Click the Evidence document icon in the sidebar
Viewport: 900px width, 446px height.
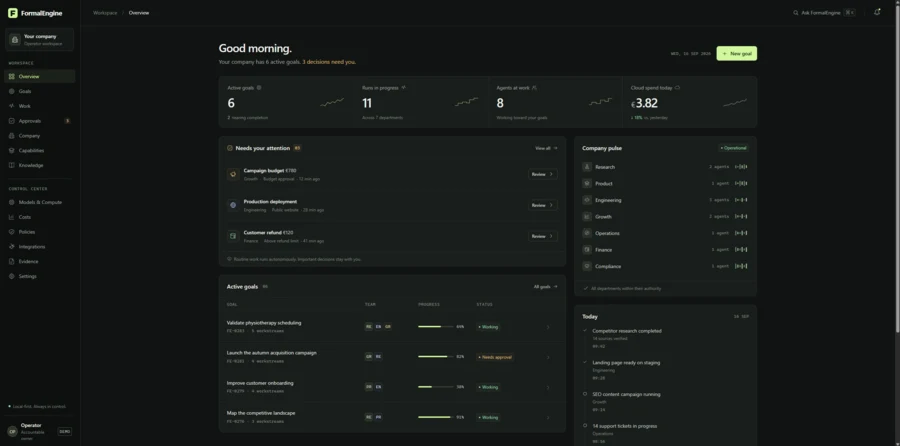coord(12,262)
